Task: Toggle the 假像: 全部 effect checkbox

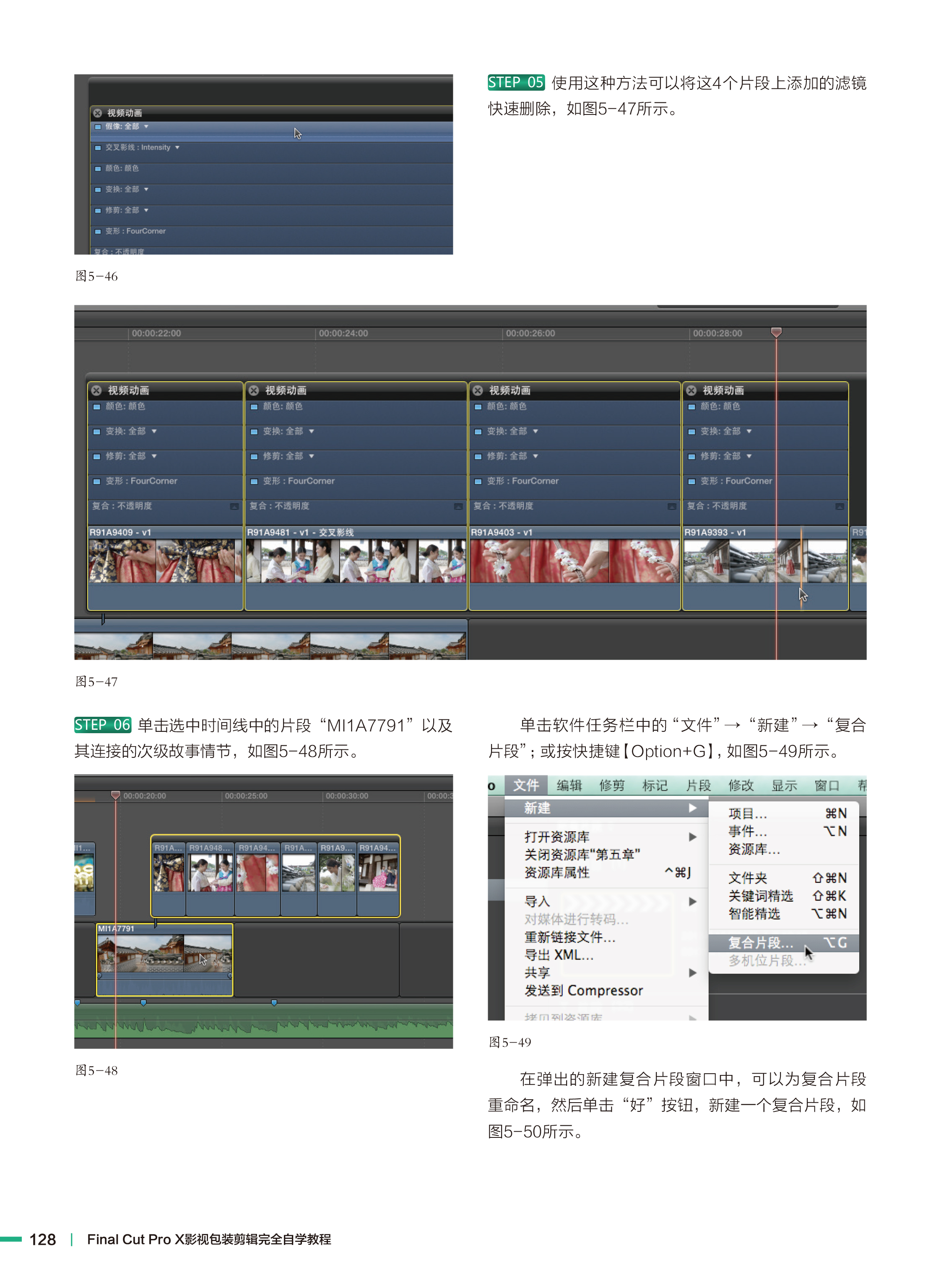Action: [97, 127]
